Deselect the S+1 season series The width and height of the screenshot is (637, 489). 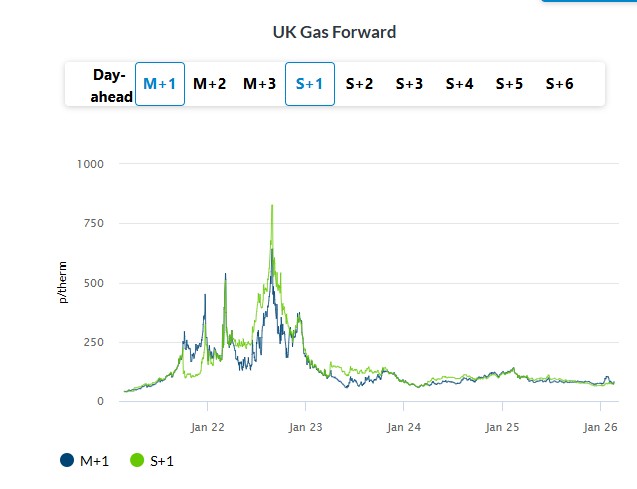pos(310,84)
